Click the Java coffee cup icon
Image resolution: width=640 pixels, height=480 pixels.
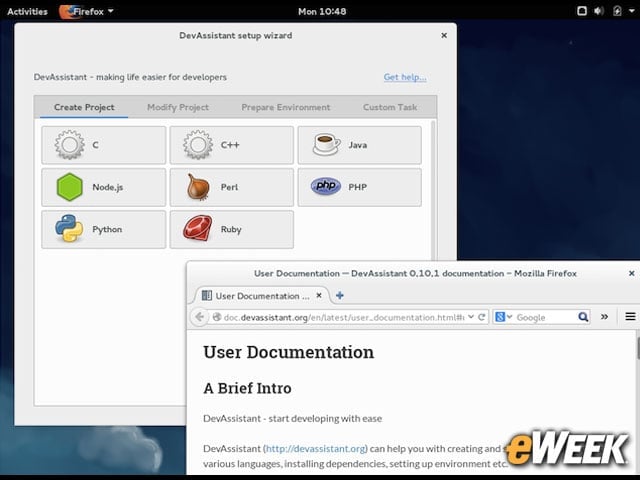coord(326,144)
